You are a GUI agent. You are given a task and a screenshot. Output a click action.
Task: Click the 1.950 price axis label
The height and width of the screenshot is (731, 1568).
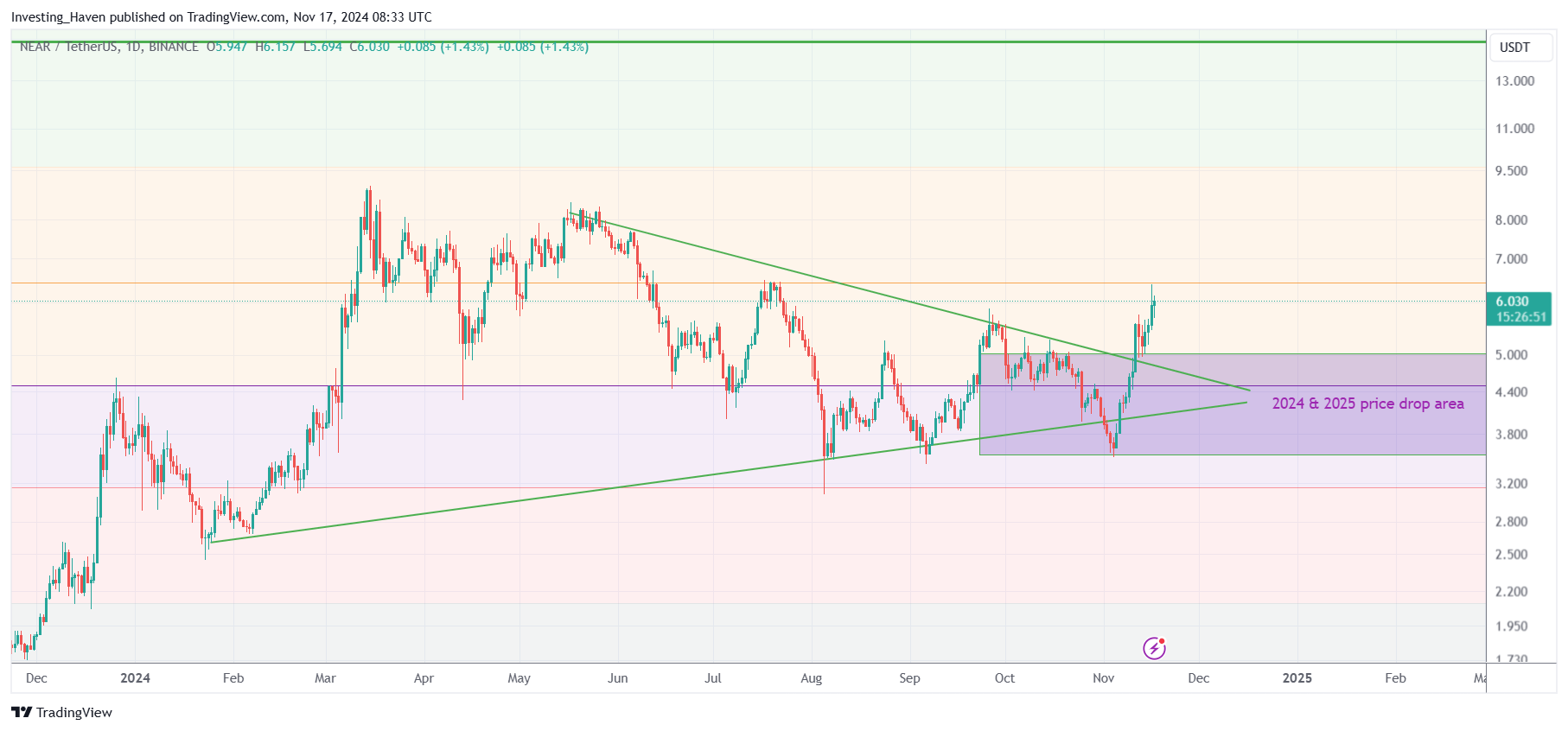pos(1512,626)
